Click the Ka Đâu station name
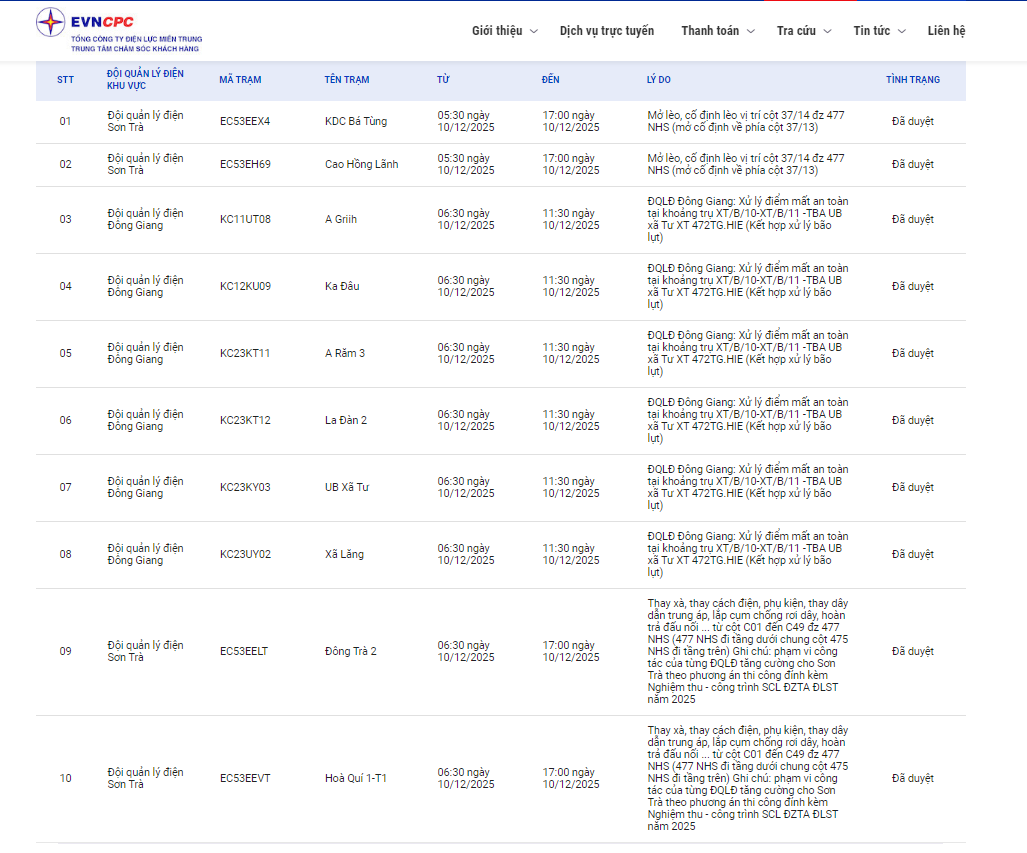Screen dimensions: 1027x853 pyautogui.click(x=342, y=287)
